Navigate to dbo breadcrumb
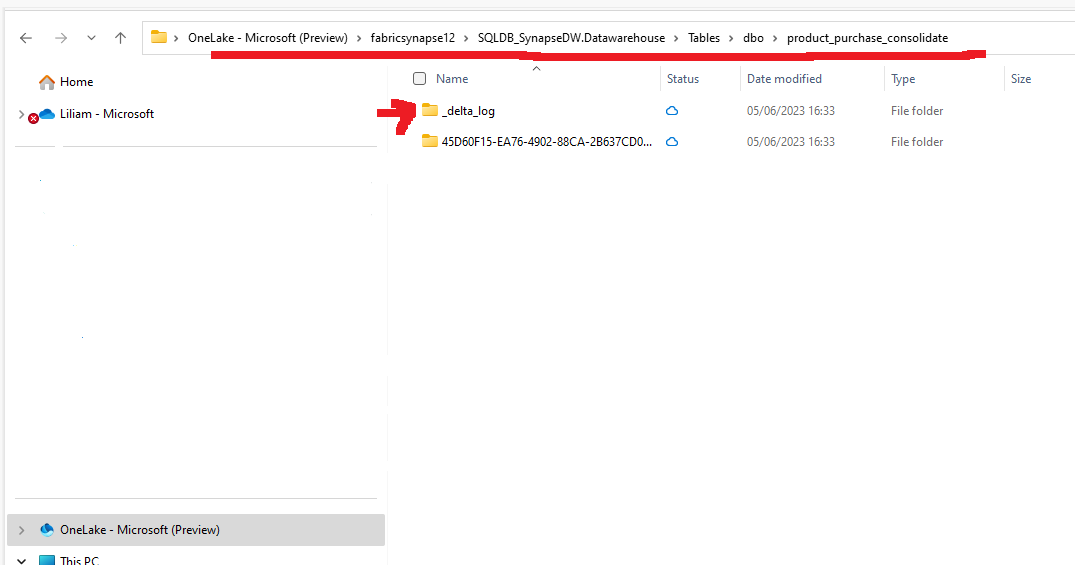The height and width of the screenshot is (565, 1075). click(753, 38)
